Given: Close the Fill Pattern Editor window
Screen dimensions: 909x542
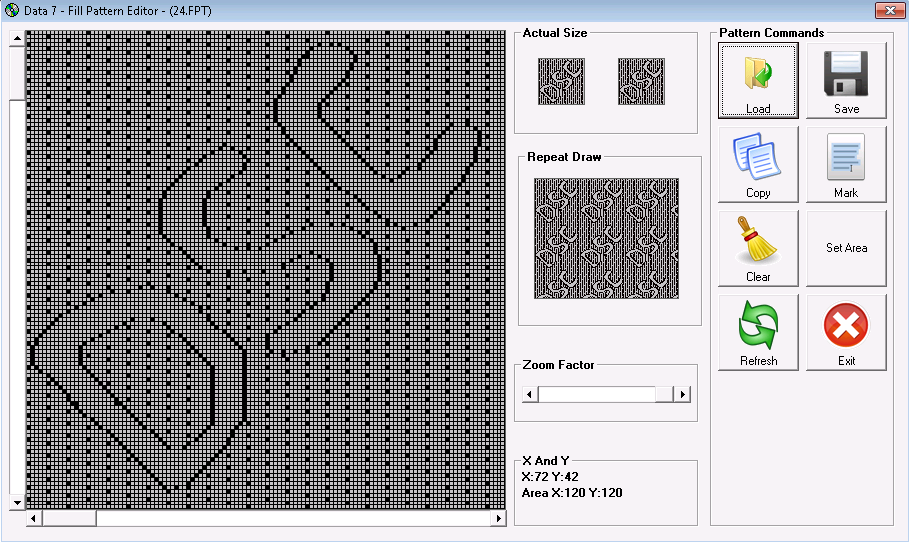Looking at the screenshot, I should click(890, 10).
